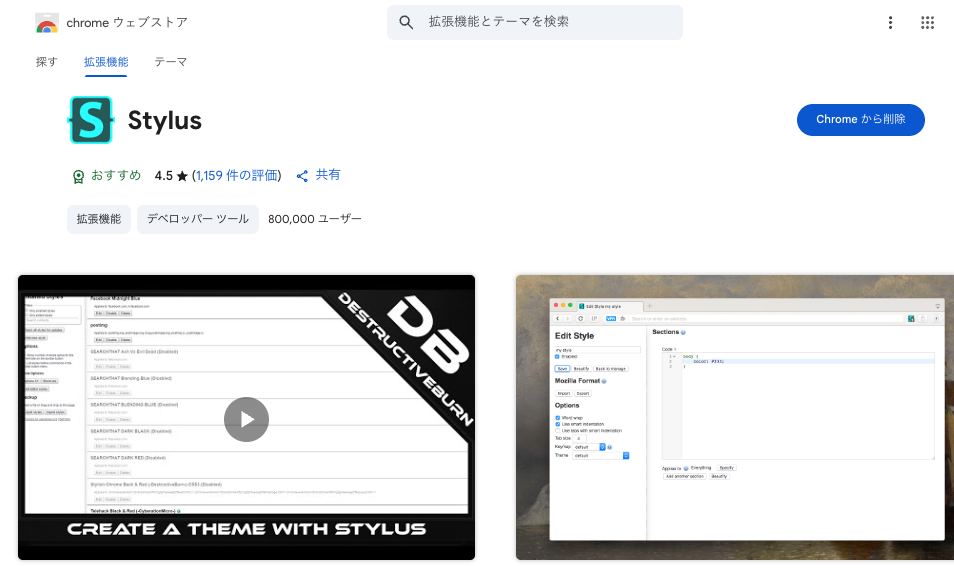The width and height of the screenshot is (954, 582).
Task: Click the おすすめ featured badge icon
Action: 78,176
